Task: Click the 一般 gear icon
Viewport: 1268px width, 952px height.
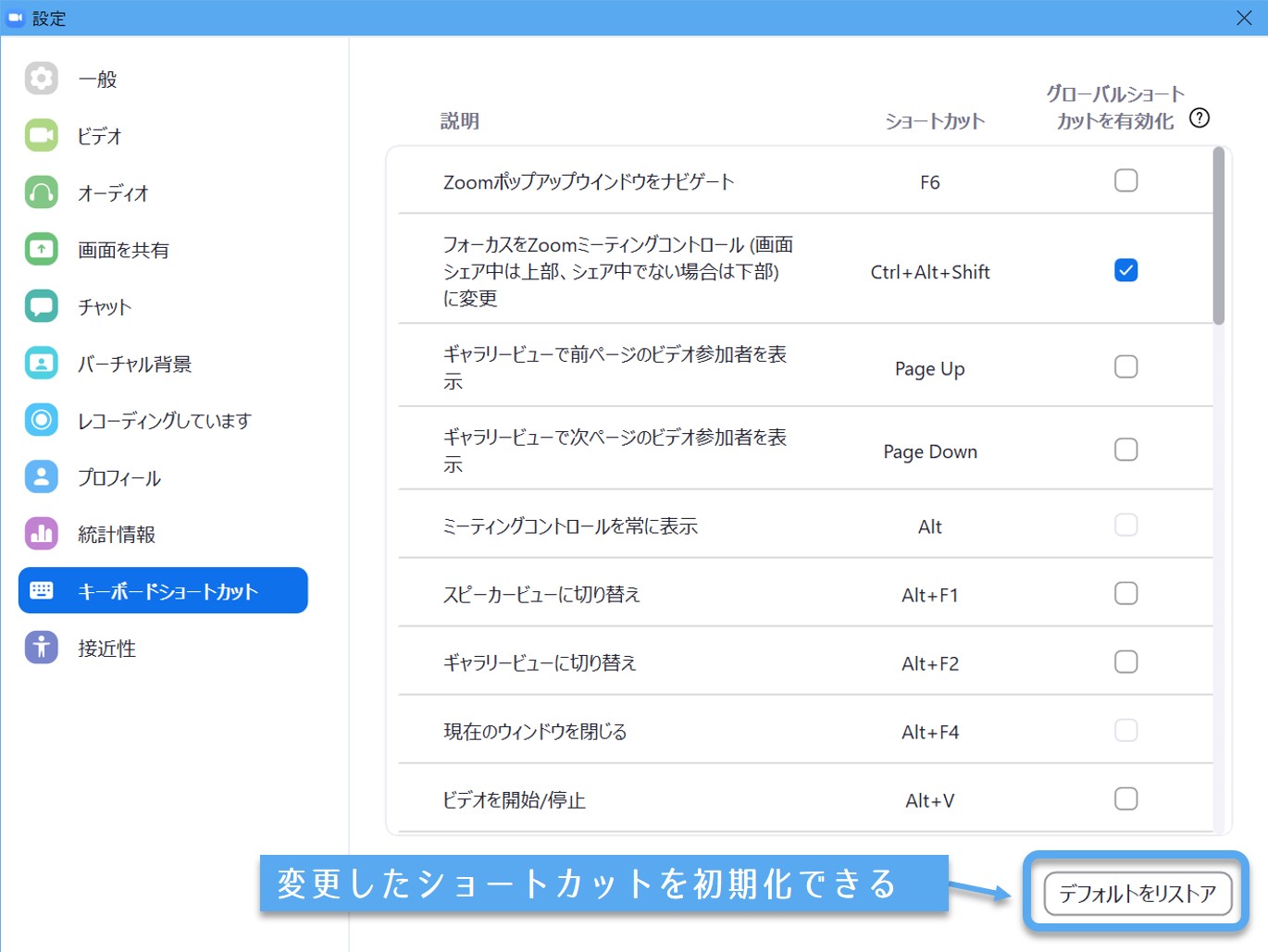Action: point(42,79)
